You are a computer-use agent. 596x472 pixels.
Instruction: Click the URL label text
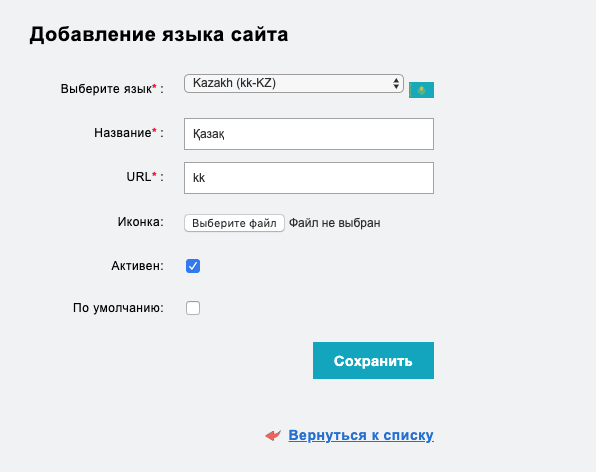tap(139, 177)
